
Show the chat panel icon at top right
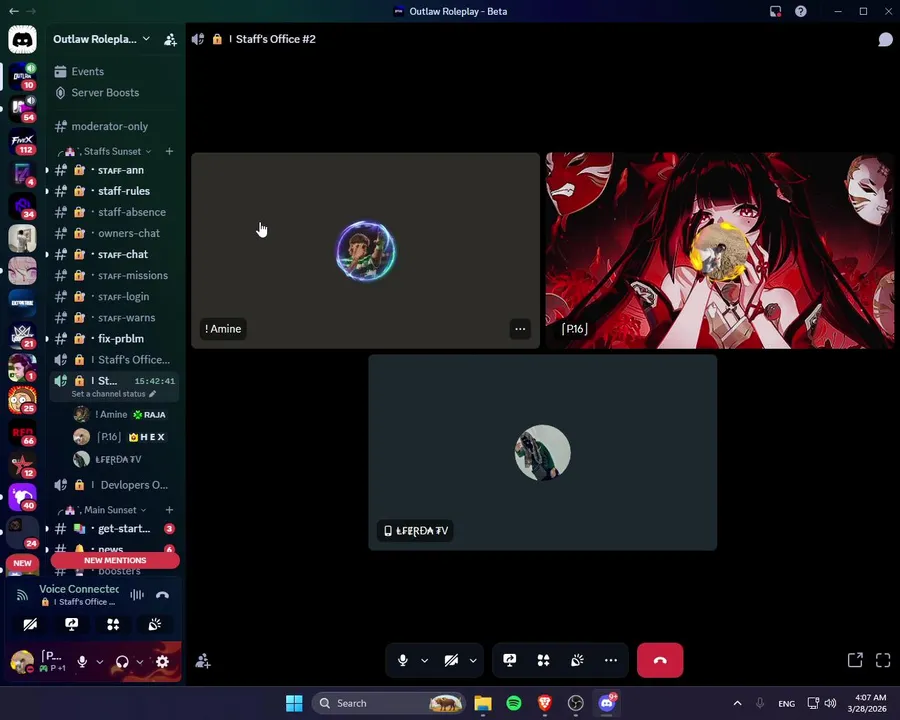coord(885,39)
